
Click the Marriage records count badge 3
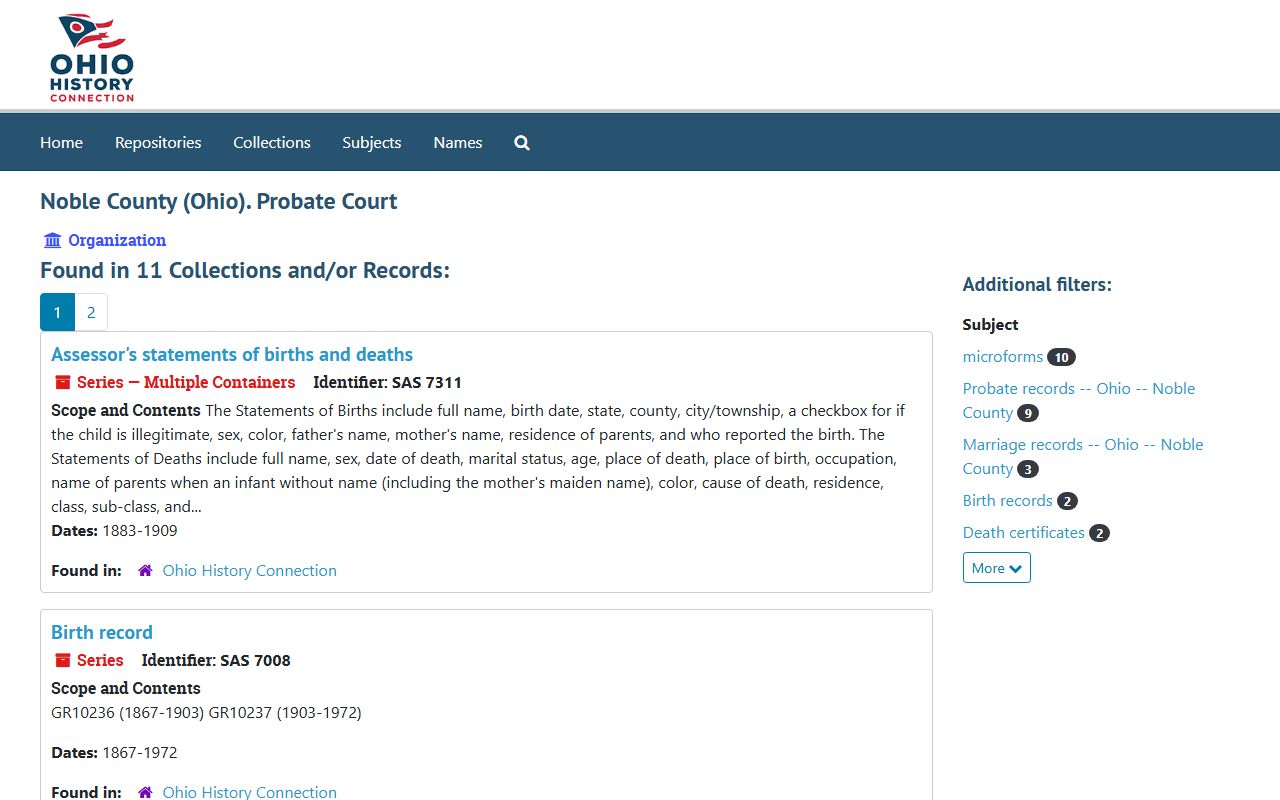pyautogui.click(x=1028, y=469)
